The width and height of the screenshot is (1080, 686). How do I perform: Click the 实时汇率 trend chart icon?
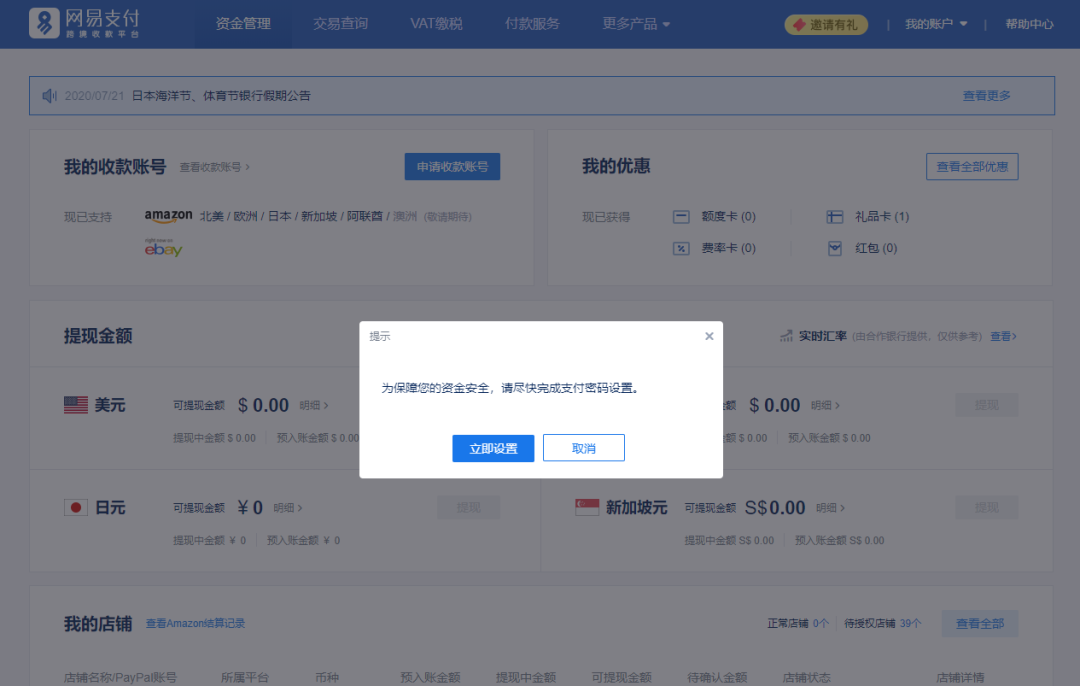tap(786, 336)
